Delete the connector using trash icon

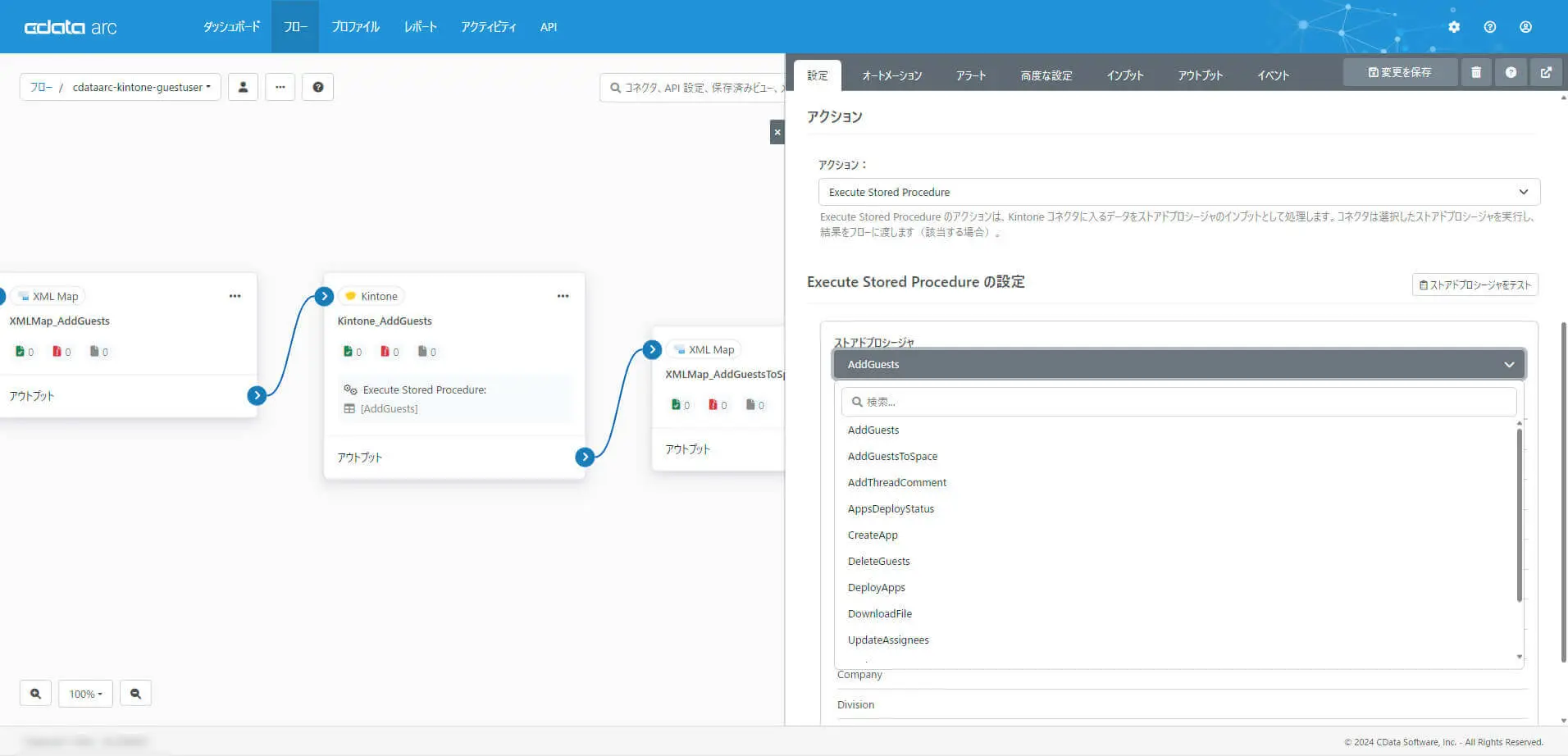(x=1476, y=72)
